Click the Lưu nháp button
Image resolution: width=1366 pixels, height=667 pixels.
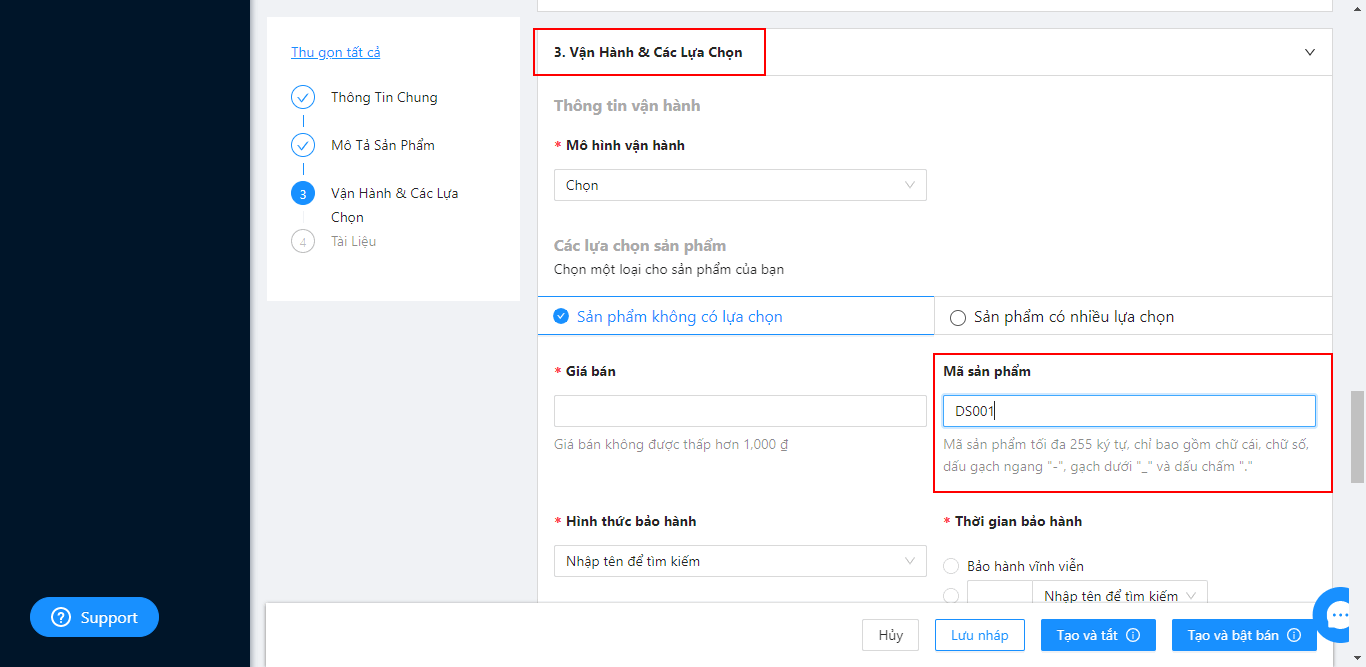click(x=980, y=635)
